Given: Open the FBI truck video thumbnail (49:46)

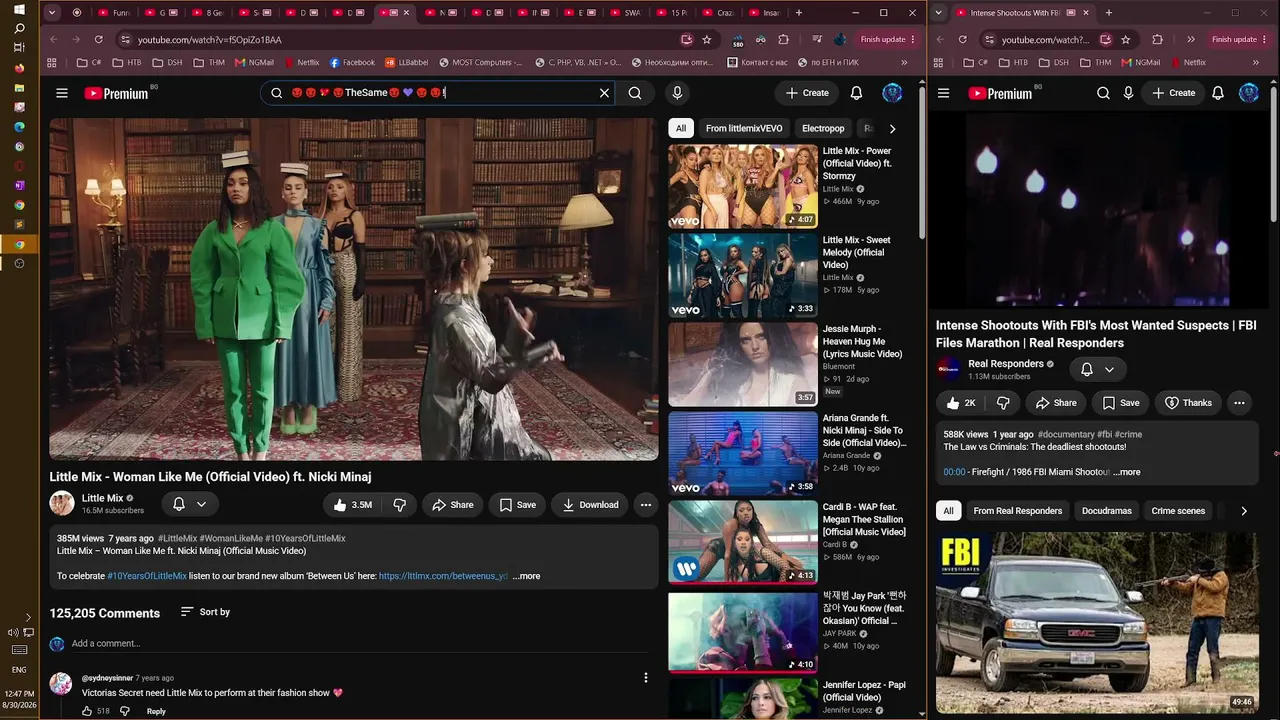Looking at the screenshot, I should [x=1097, y=622].
